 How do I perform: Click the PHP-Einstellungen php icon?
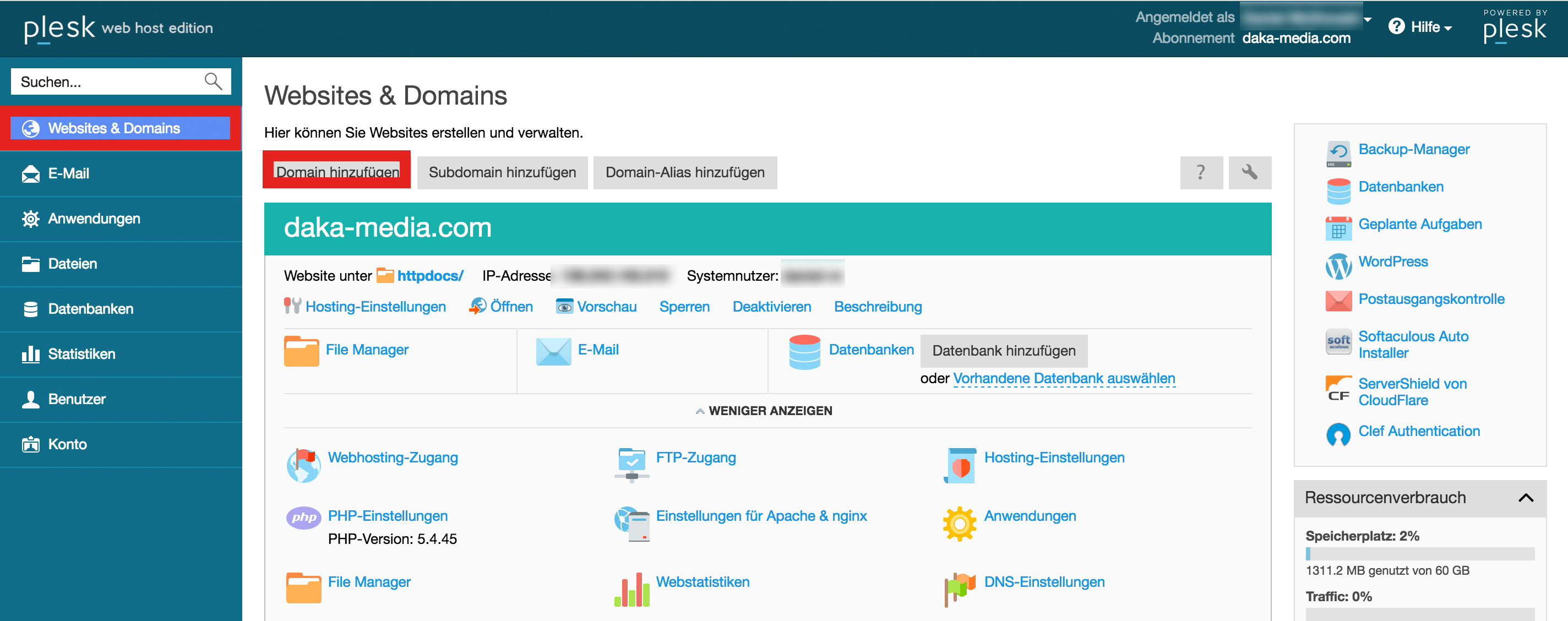[303, 517]
